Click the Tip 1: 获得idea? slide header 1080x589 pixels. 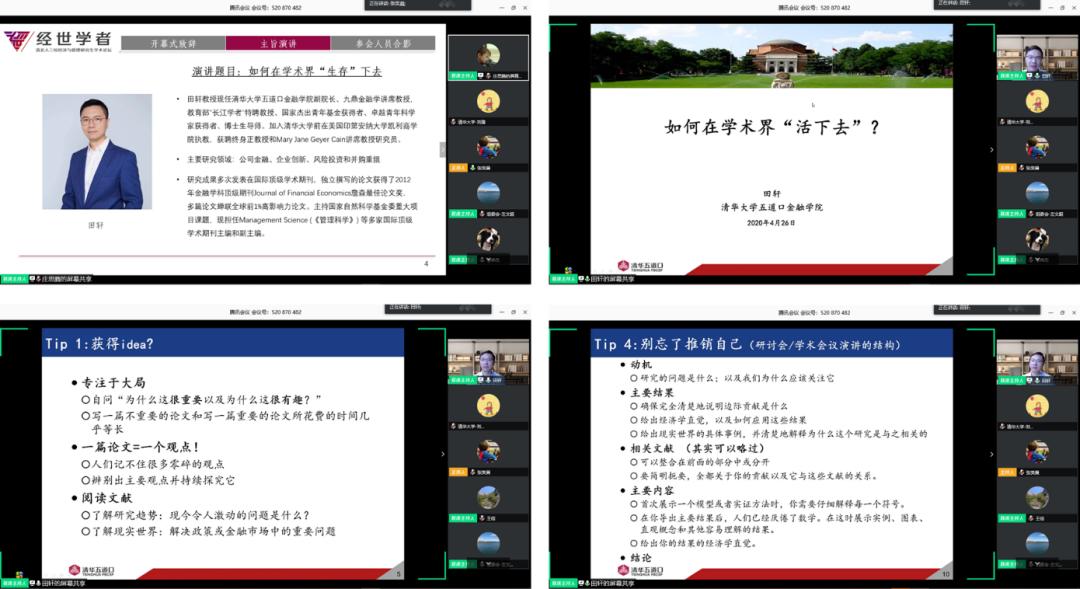click(x=222, y=343)
